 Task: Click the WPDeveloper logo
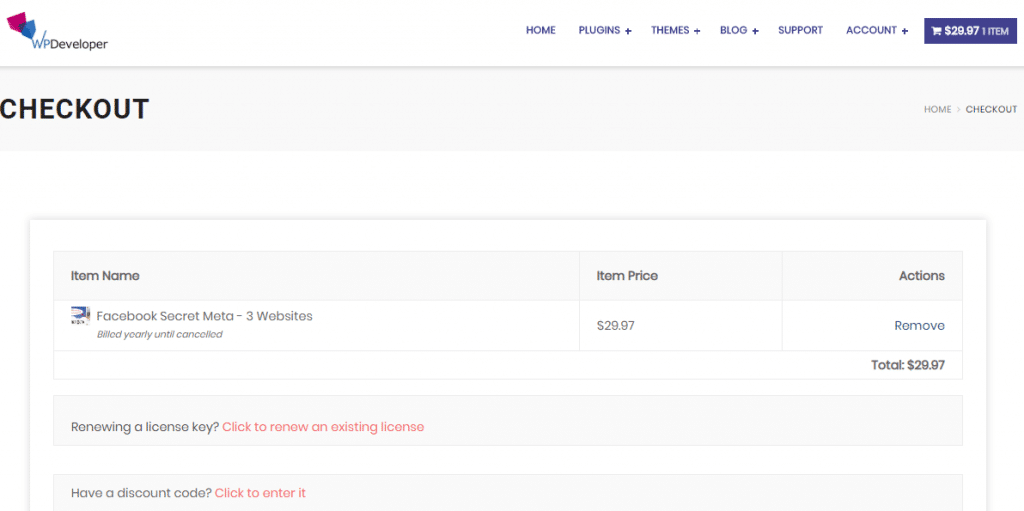57,33
